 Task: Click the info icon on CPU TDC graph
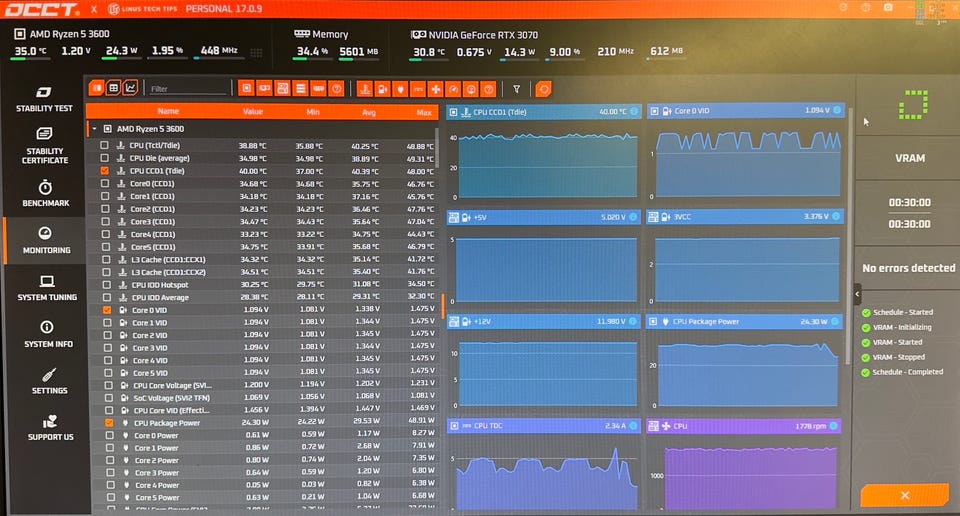coord(633,425)
